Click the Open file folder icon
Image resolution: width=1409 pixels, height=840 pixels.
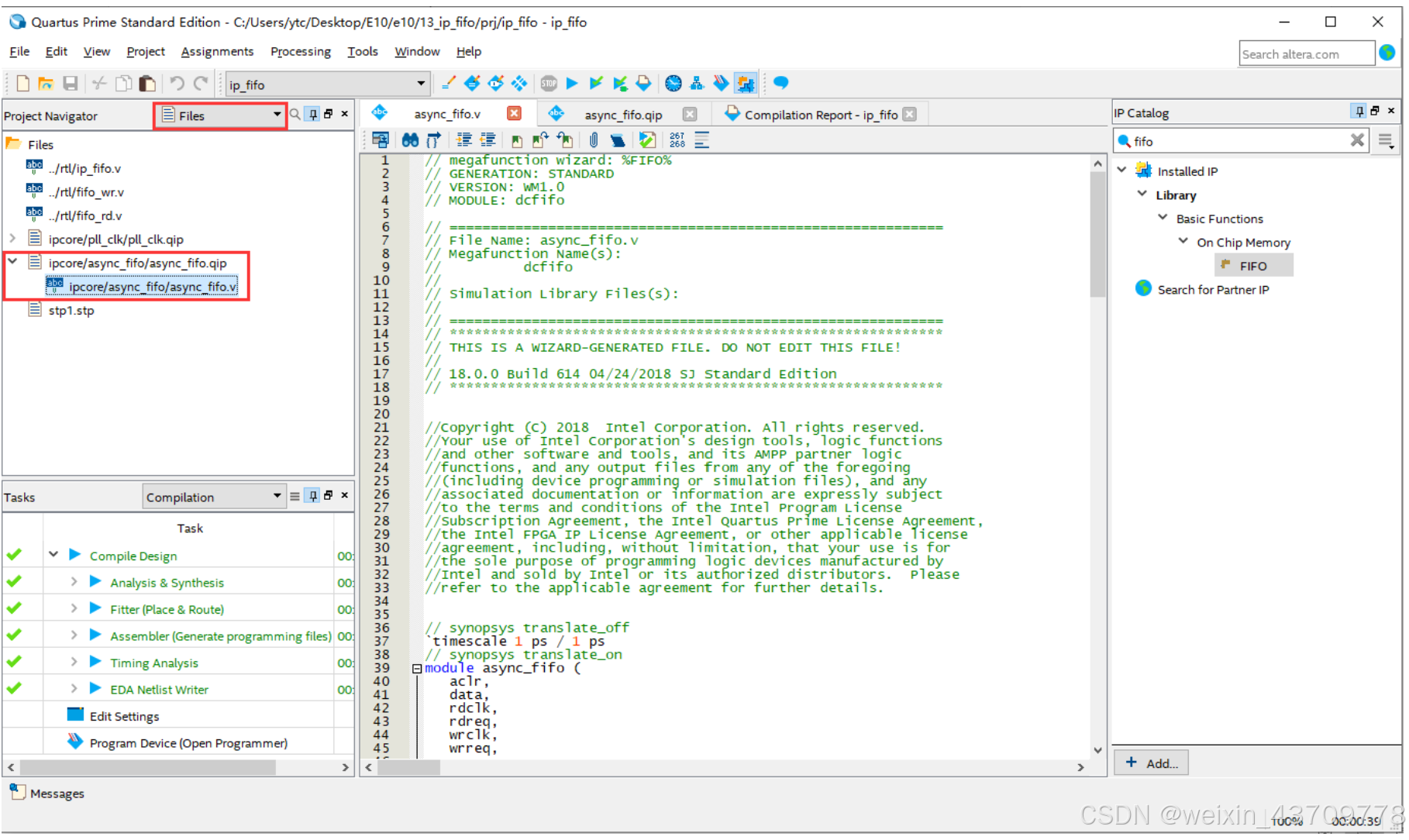coord(46,84)
